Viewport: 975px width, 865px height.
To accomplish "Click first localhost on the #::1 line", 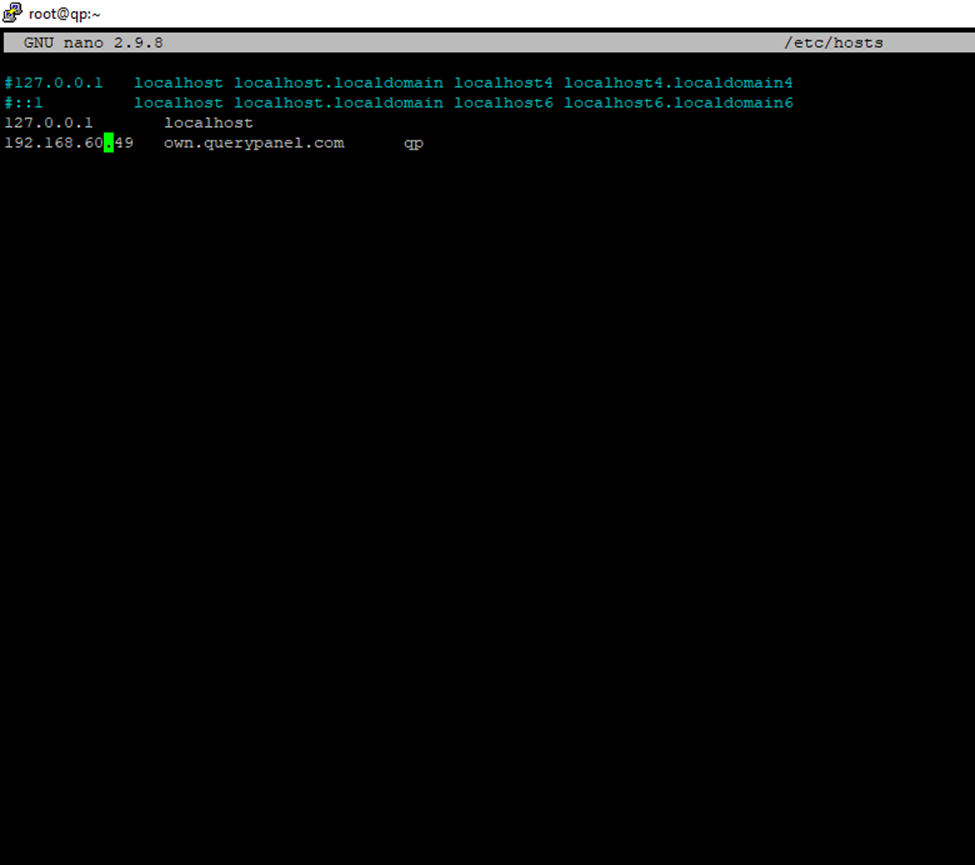I will click(178, 103).
